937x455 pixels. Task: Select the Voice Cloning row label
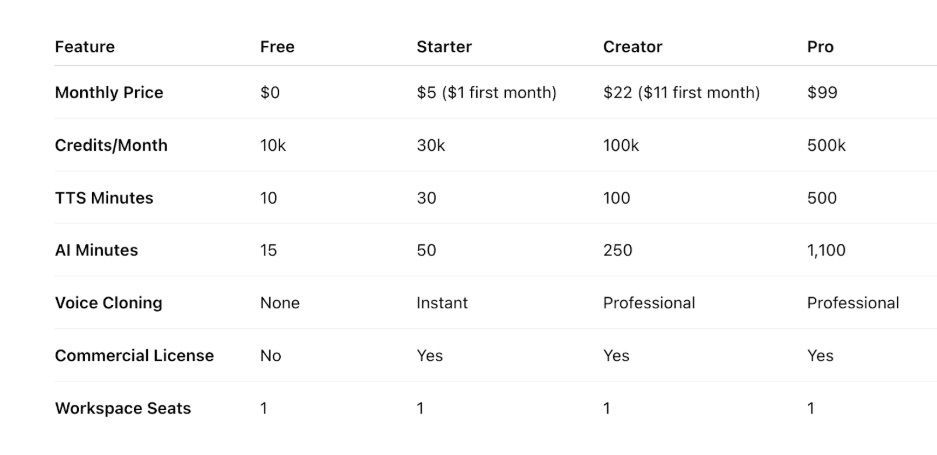click(x=108, y=303)
